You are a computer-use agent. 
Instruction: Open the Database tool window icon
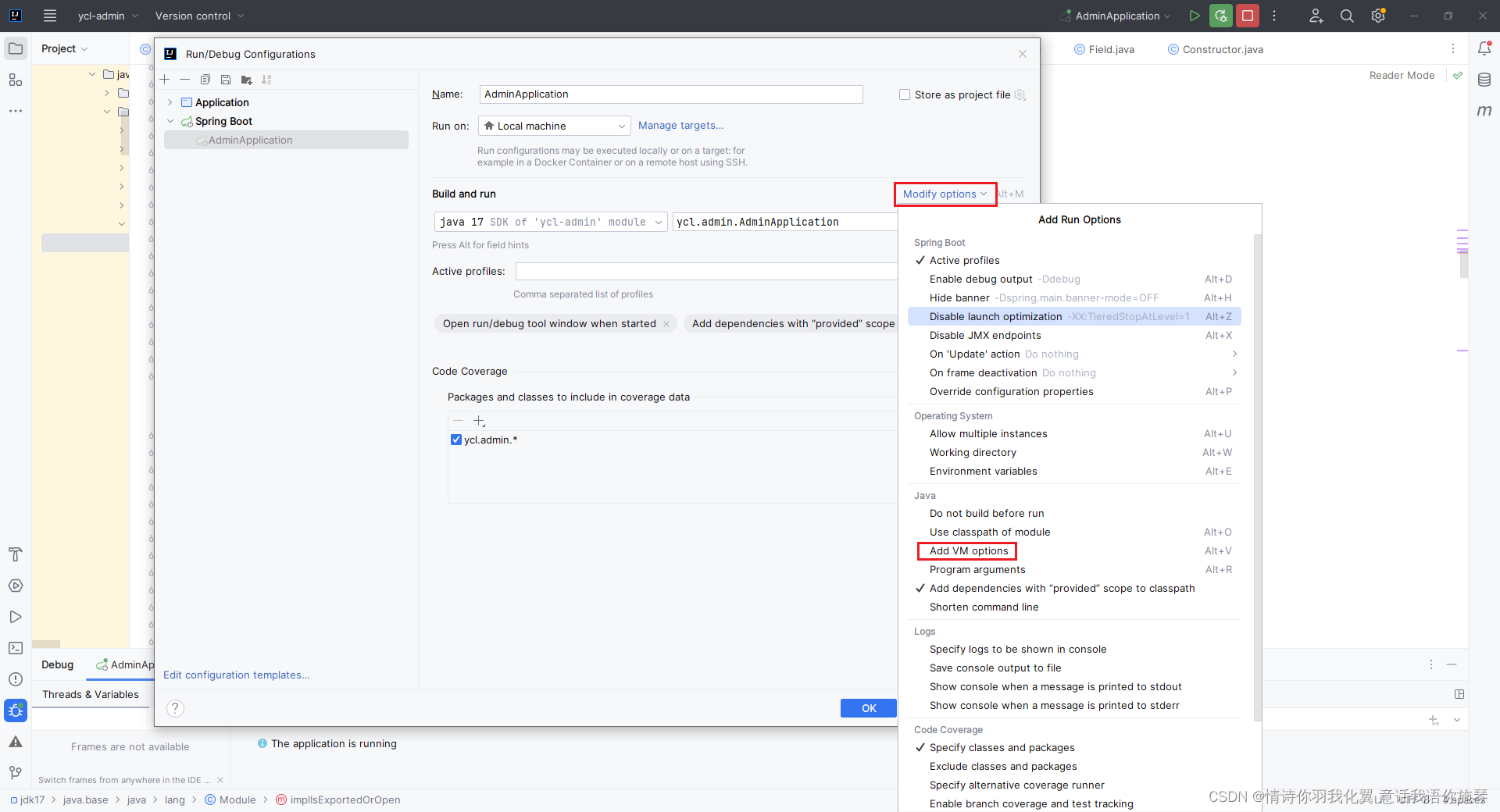pyautogui.click(x=1484, y=80)
